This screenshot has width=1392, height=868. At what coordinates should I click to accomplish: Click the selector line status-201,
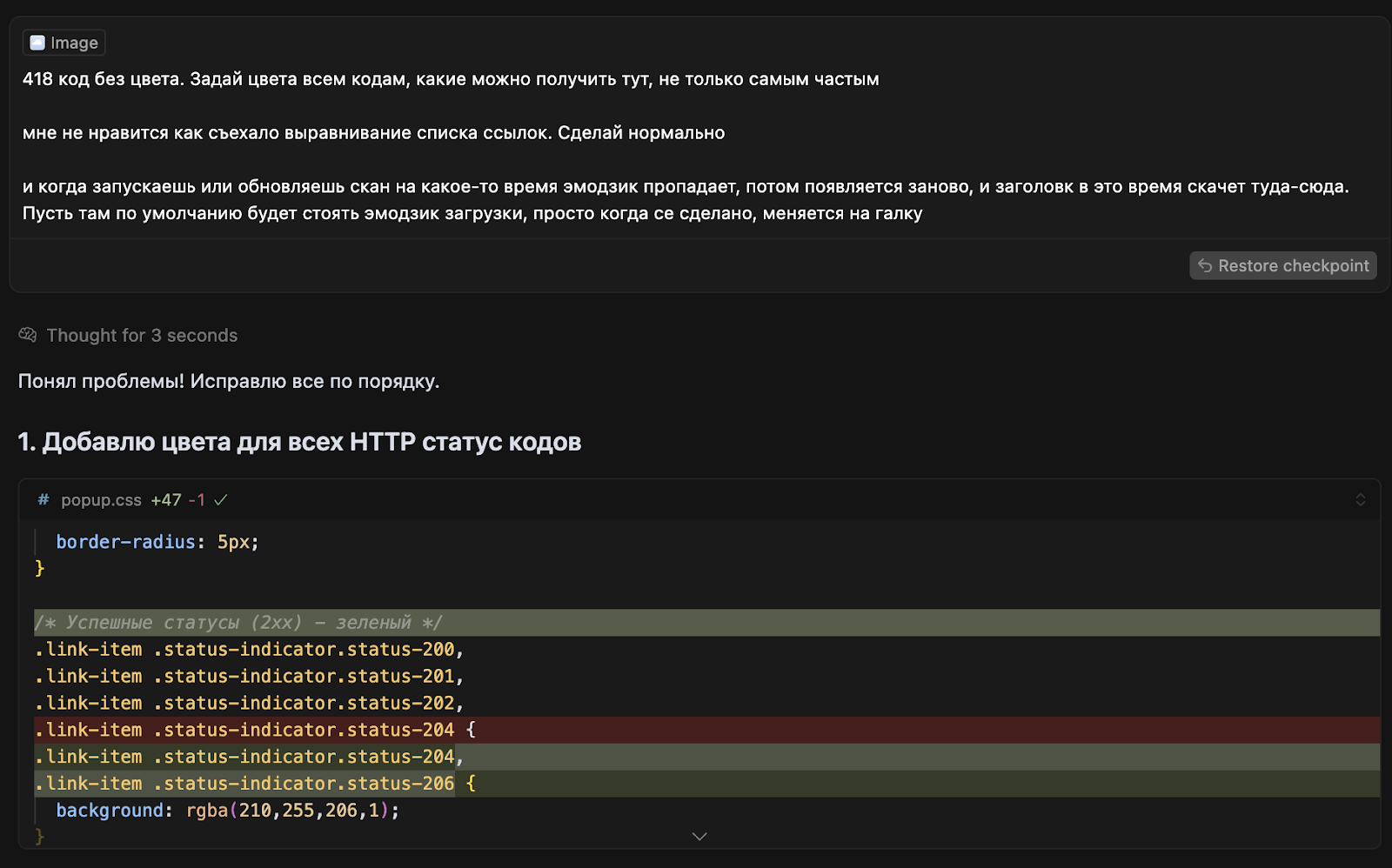pyautogui.click(x=250, y=677)
